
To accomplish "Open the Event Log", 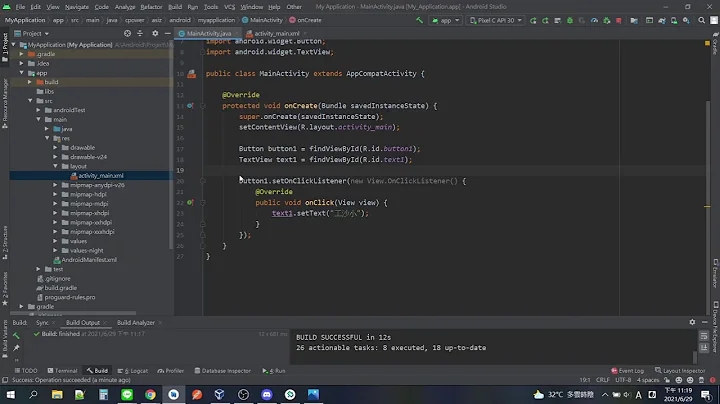I will click(627, 371).
